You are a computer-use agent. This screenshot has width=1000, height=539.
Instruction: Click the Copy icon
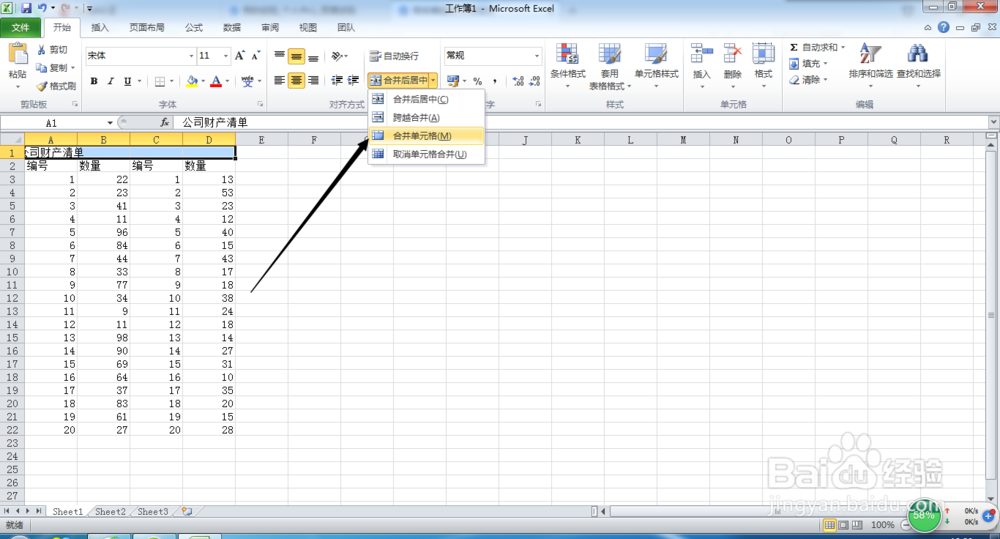click(42, 68)
